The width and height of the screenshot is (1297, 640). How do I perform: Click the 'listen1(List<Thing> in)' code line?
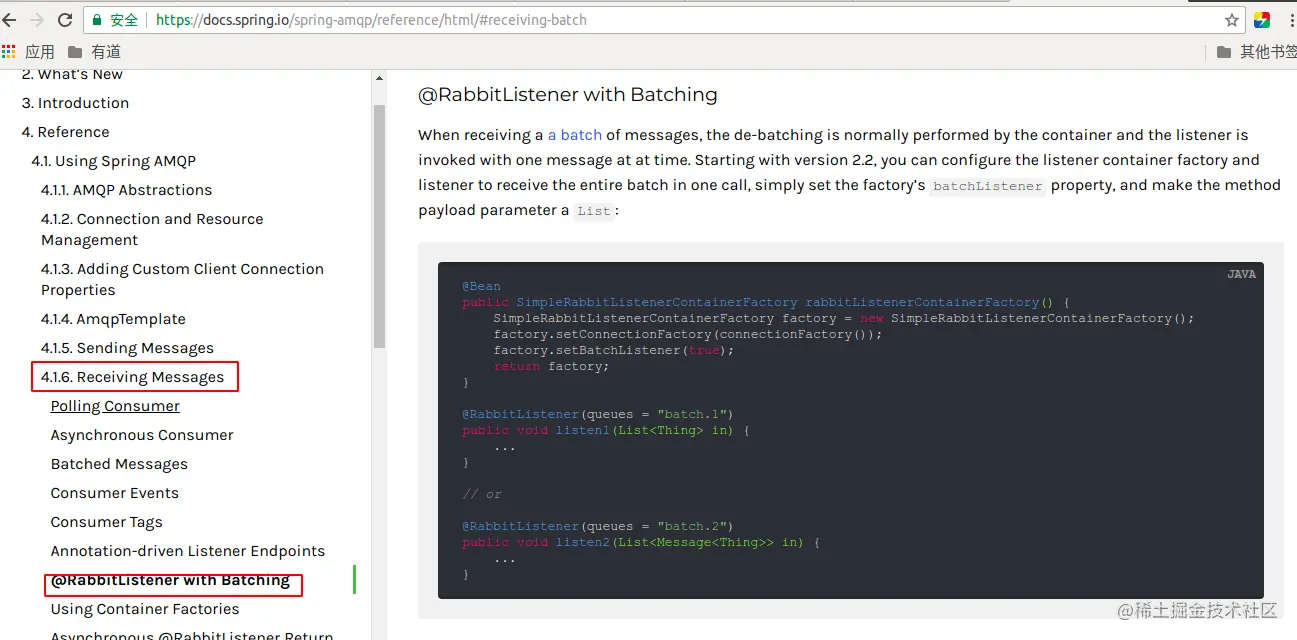pos(606,430)
